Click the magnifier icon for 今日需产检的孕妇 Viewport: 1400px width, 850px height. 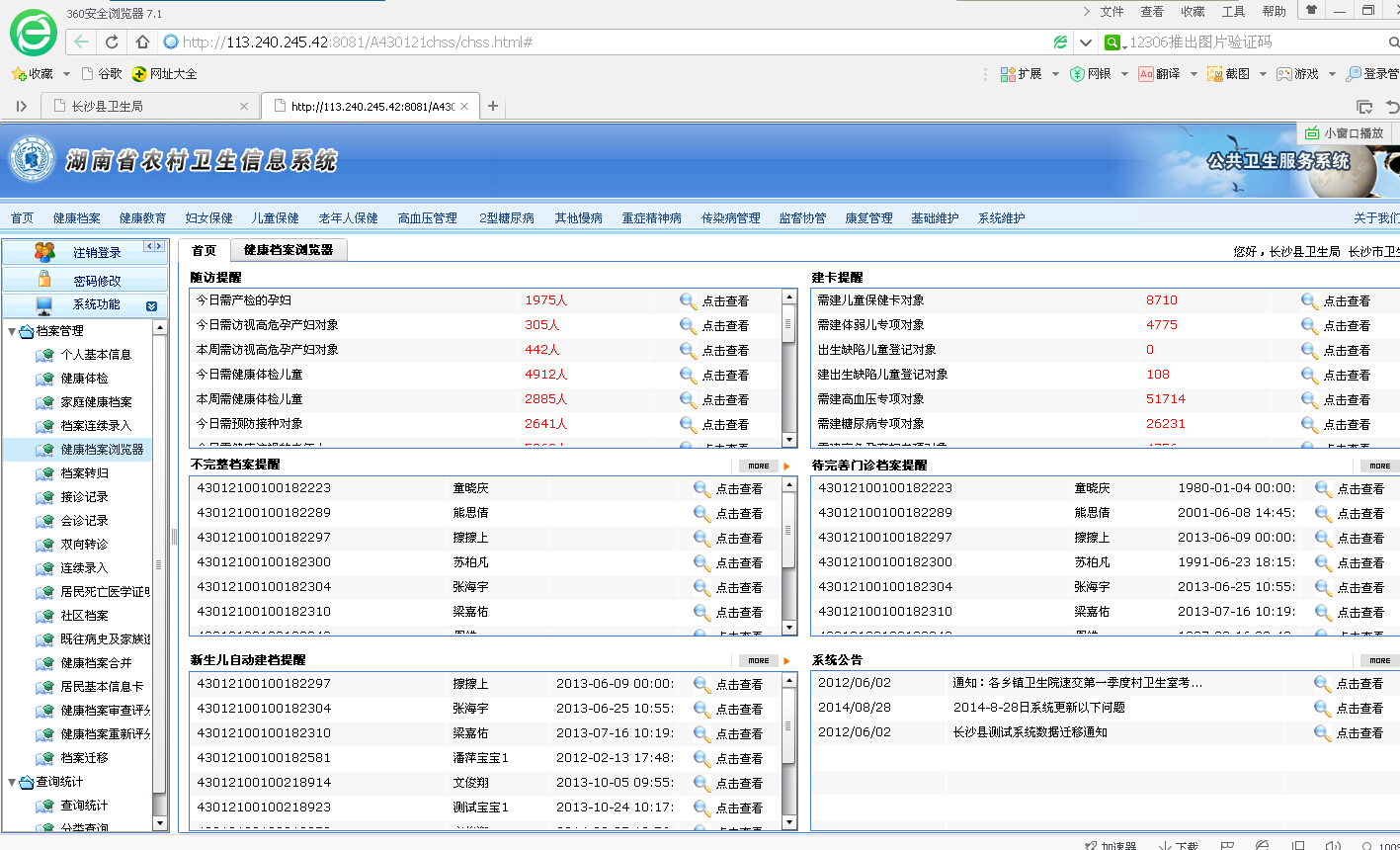tap(689, 300)
